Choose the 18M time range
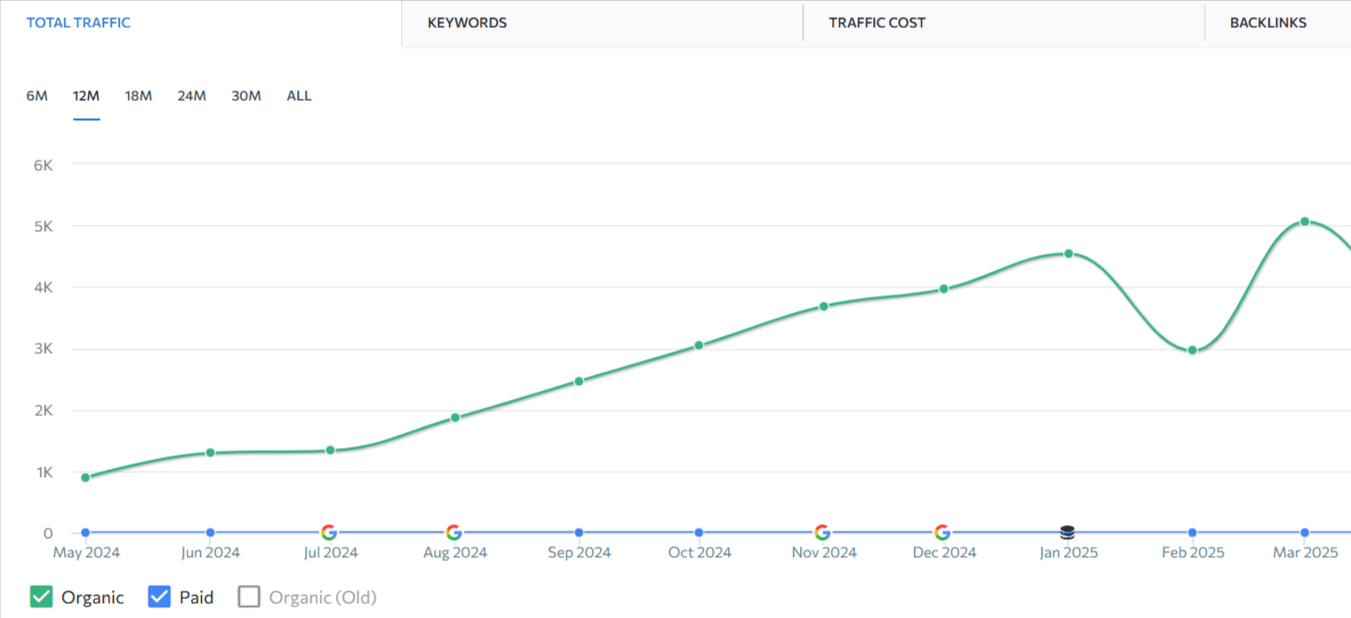Screen dimensions: 1351x618 (138, 96)
